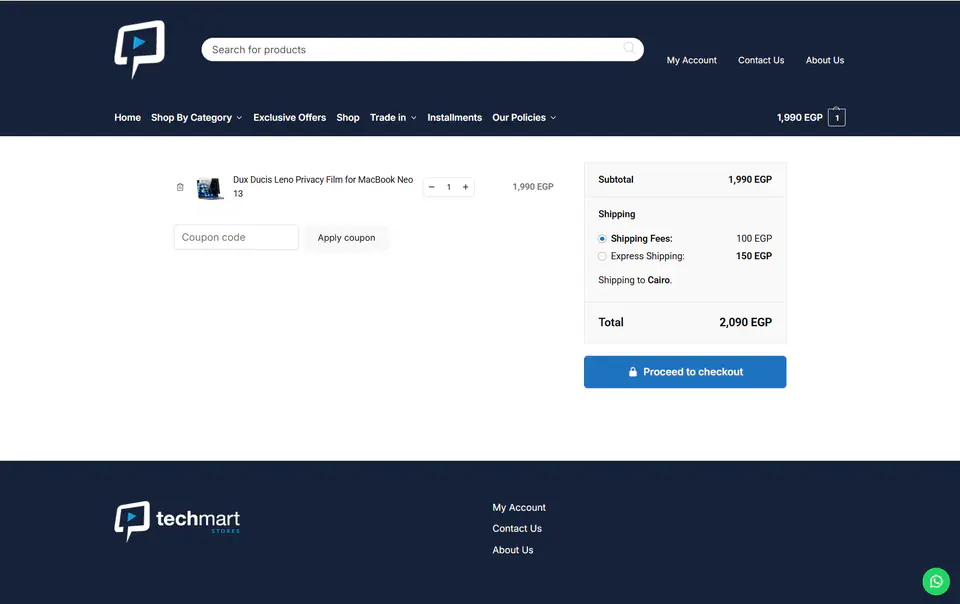Image resolution: width=960 pixels, height=604 pixels.
Task: Expand Trade in dropdown menu
Action: [393, 117]
